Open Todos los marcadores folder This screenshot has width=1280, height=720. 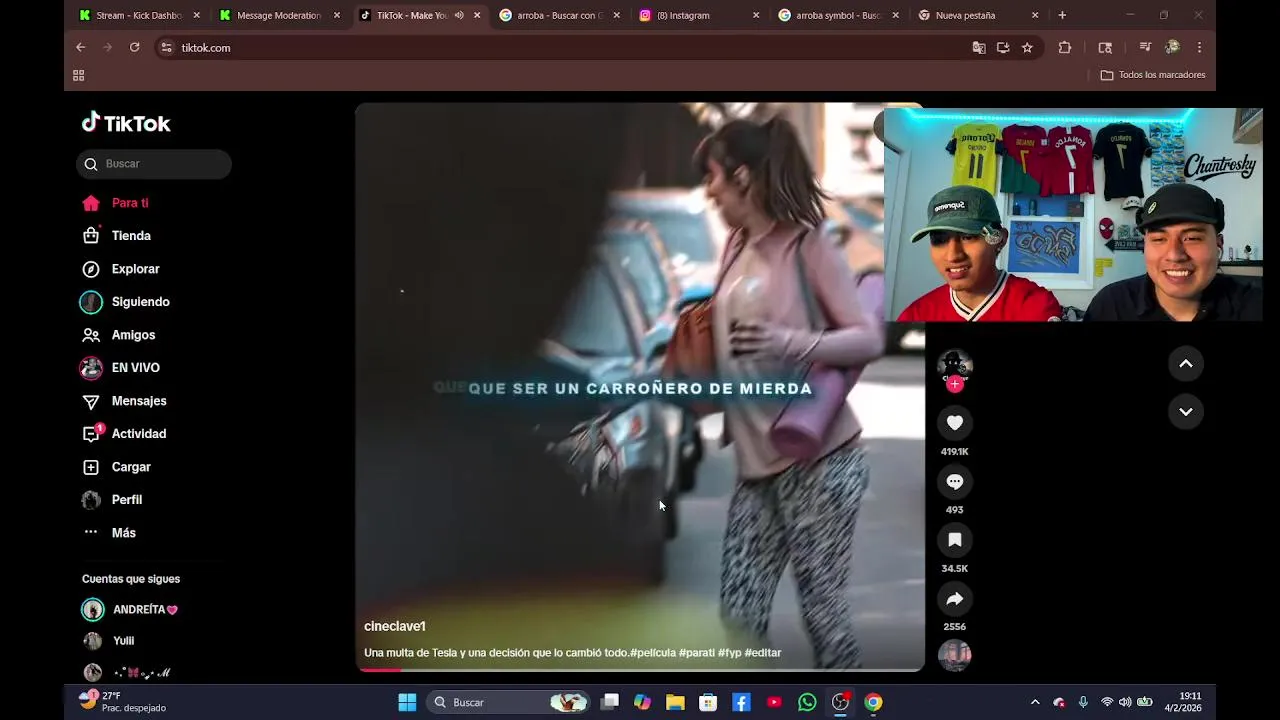coord(1153,75)
